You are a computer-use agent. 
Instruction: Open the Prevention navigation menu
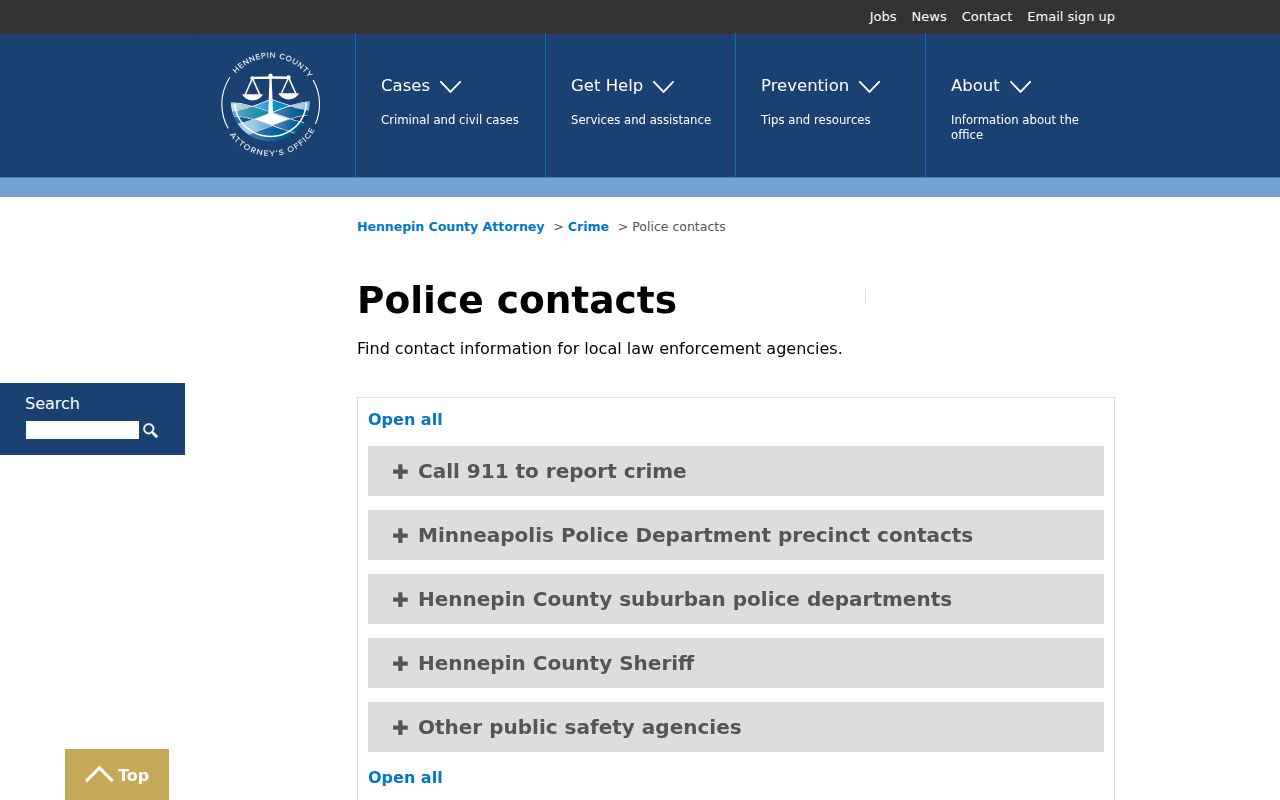pos(805,86)
